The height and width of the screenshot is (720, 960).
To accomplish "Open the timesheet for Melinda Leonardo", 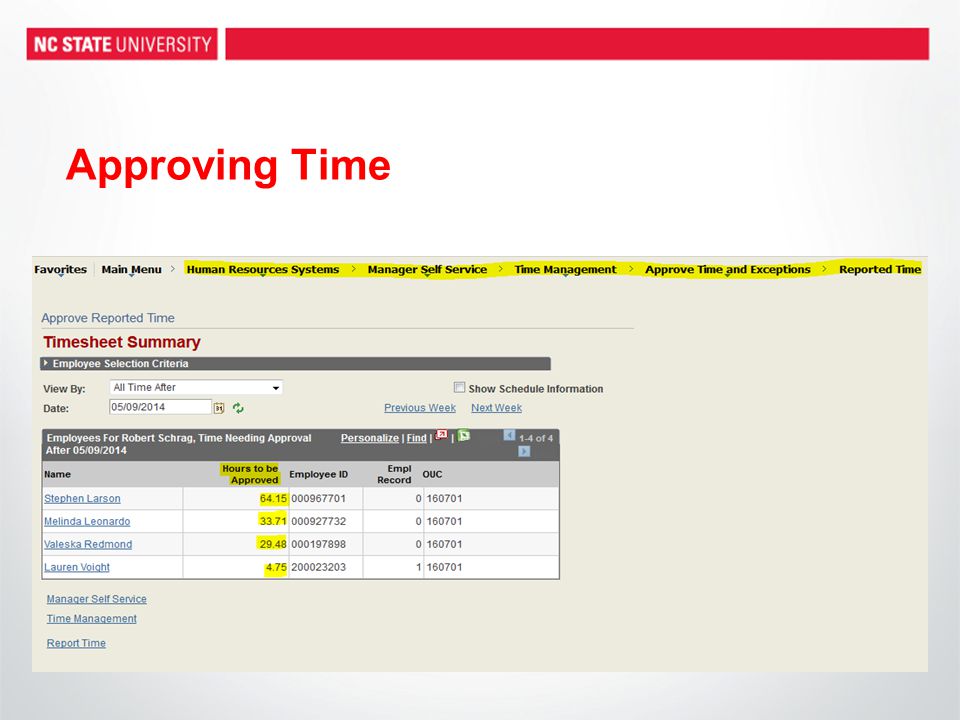I will coord(87,521).
